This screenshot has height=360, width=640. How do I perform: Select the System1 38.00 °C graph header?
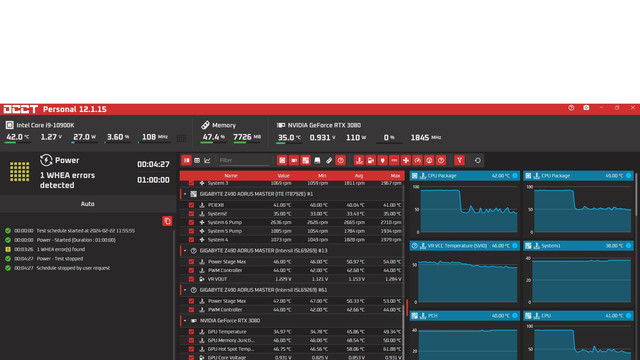tap(578, 246)
